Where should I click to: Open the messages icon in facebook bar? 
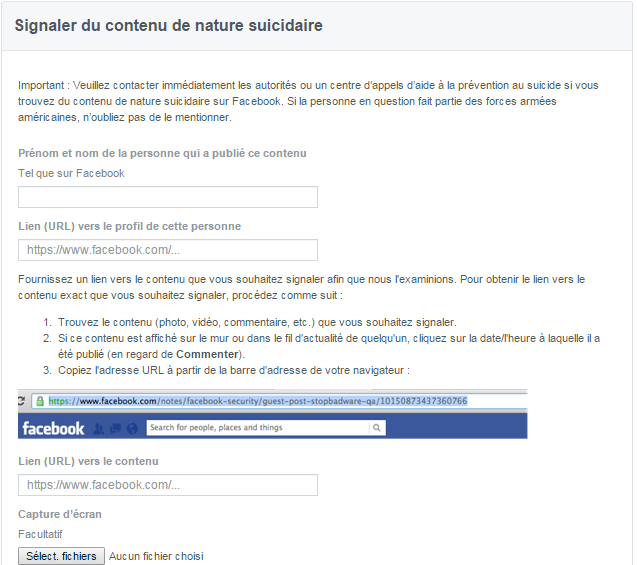115,428
